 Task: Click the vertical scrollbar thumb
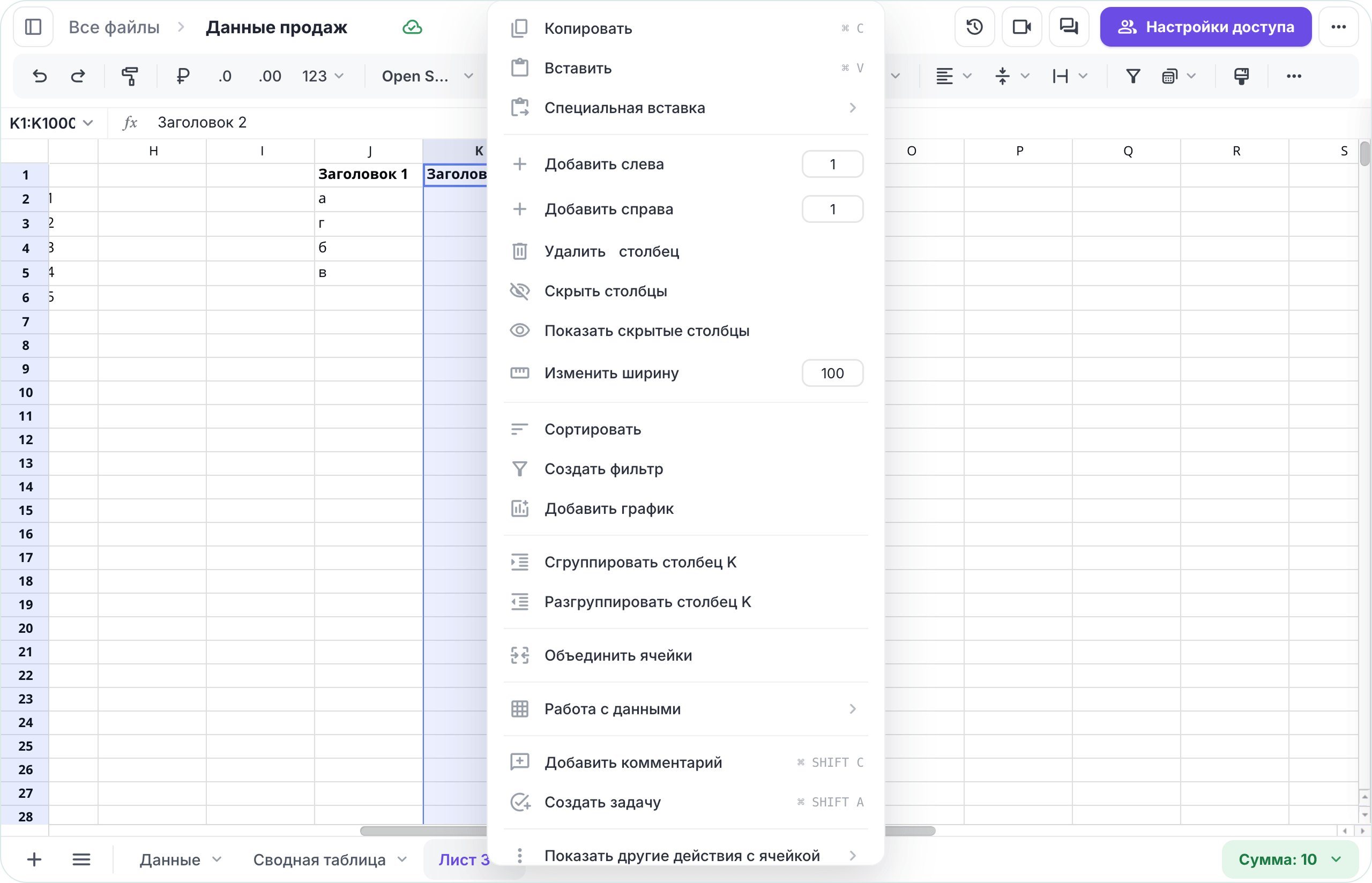1364,153
